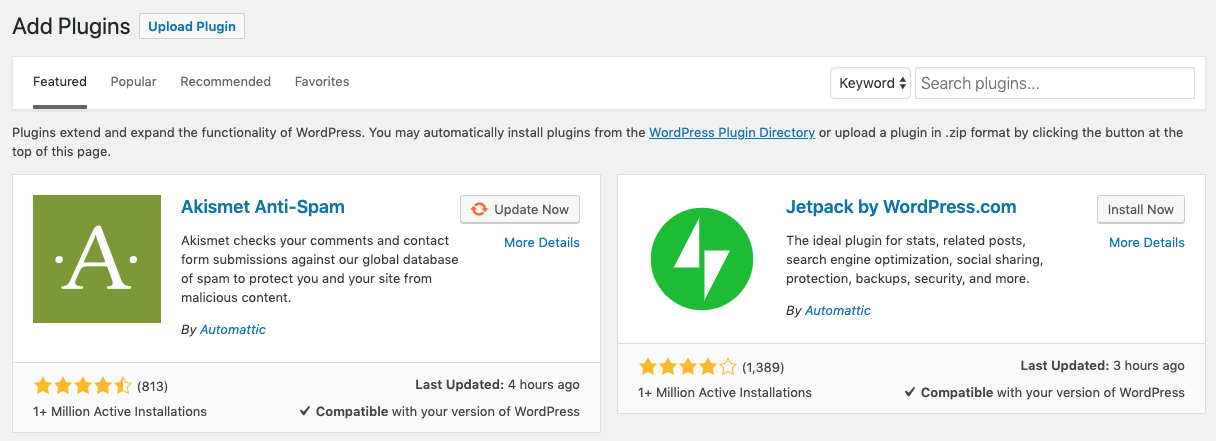Screen dimensions: 1216x441
Task: Install the Jetpack plugin now
Action: tap(1140, 209)
